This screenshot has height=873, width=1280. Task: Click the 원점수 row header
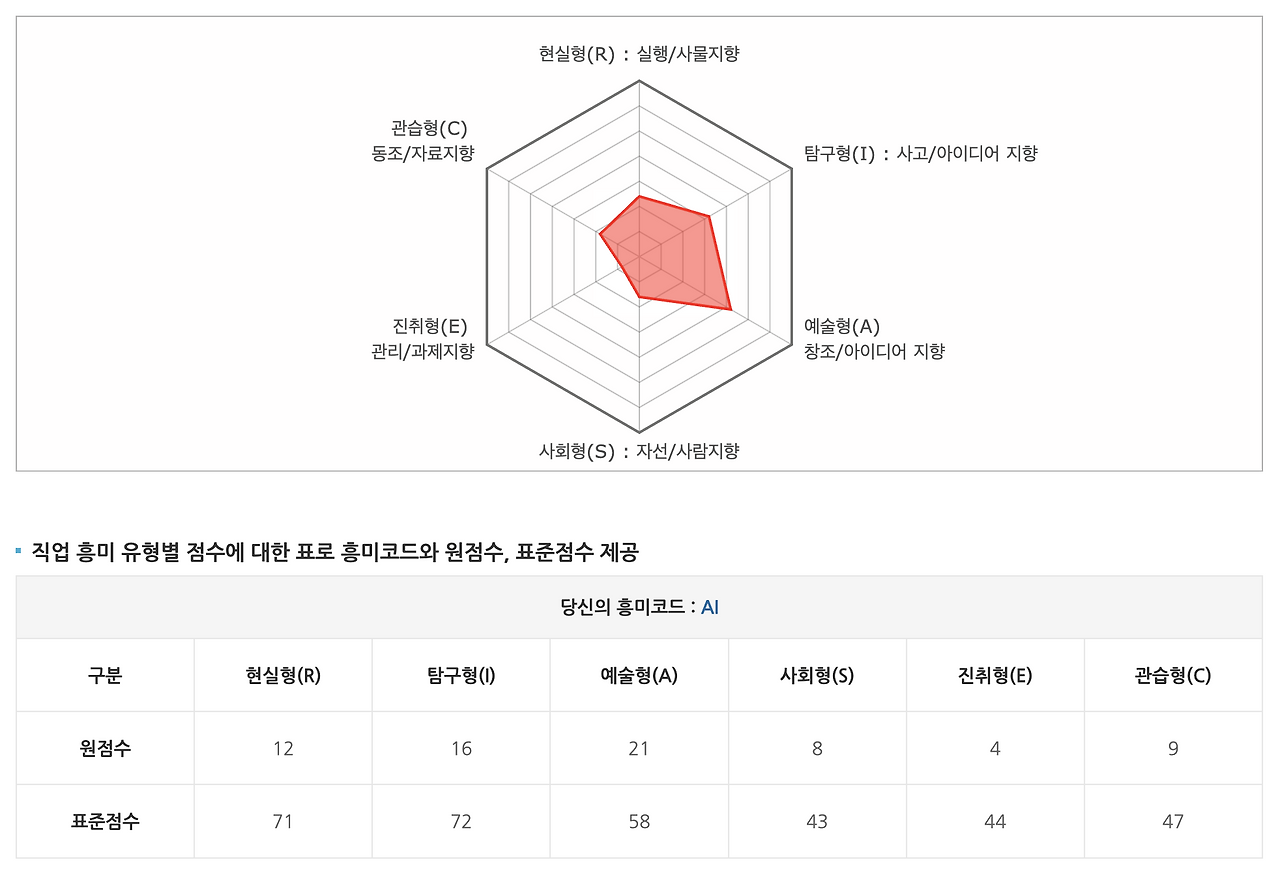click(105, 748)
